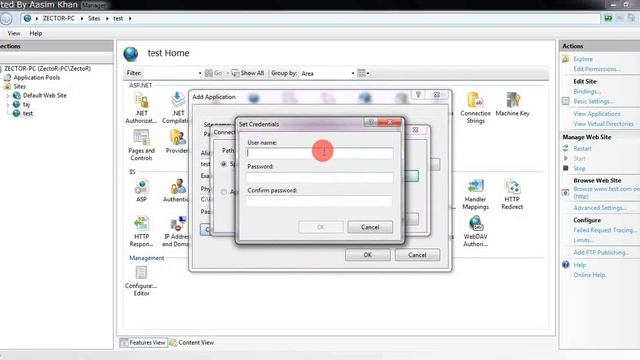Click the Password field
Screen dimensions: 640x360
tap(320, 177)
